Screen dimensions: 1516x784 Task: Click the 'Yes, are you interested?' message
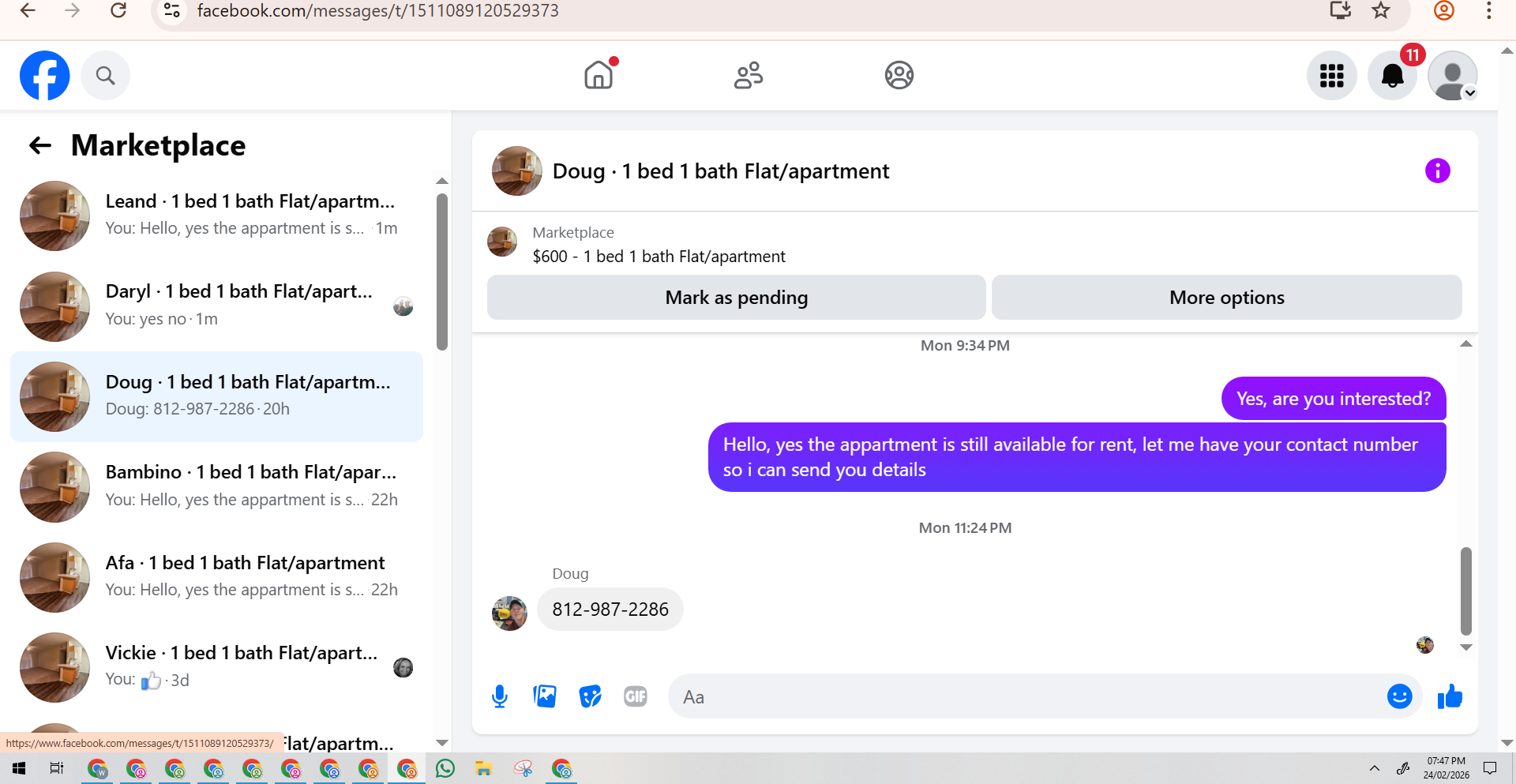pyautogui.click(x=1334, y=399)
